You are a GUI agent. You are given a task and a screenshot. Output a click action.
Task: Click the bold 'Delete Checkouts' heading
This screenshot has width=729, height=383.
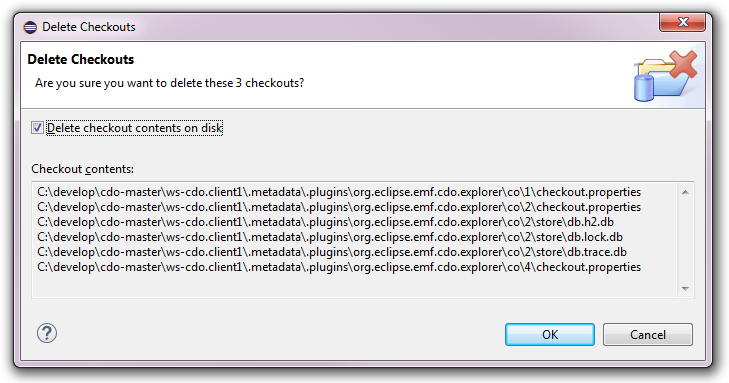click(80, 59)
